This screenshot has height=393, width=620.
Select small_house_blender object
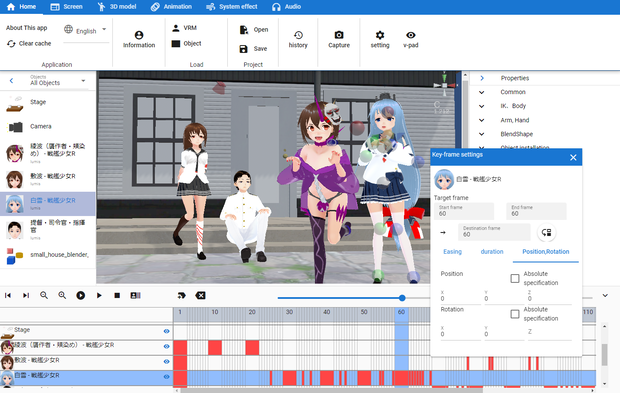pyautogui.click(x=47, y=255)
